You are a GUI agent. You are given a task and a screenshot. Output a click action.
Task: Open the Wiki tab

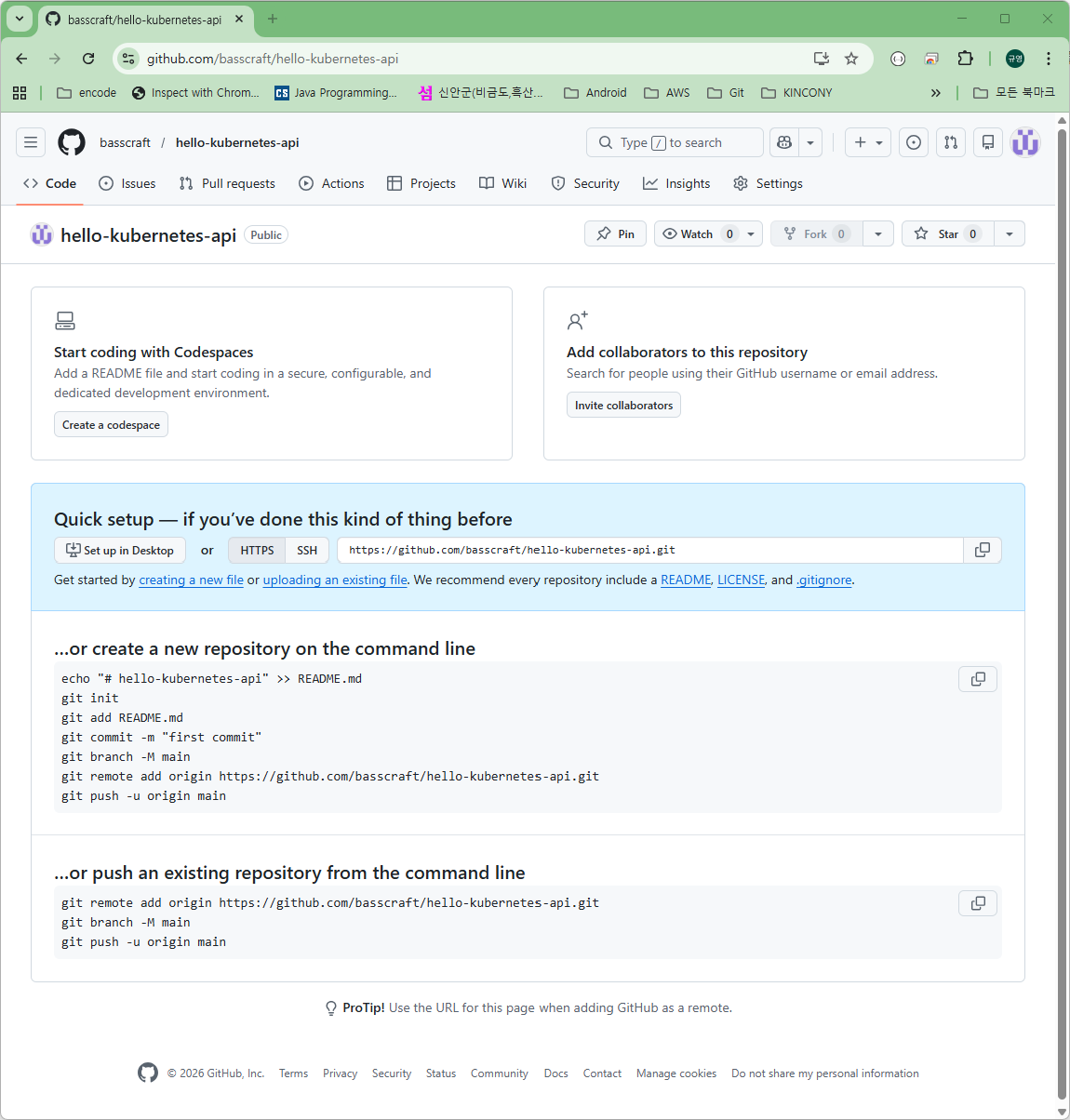click(503, 183)
